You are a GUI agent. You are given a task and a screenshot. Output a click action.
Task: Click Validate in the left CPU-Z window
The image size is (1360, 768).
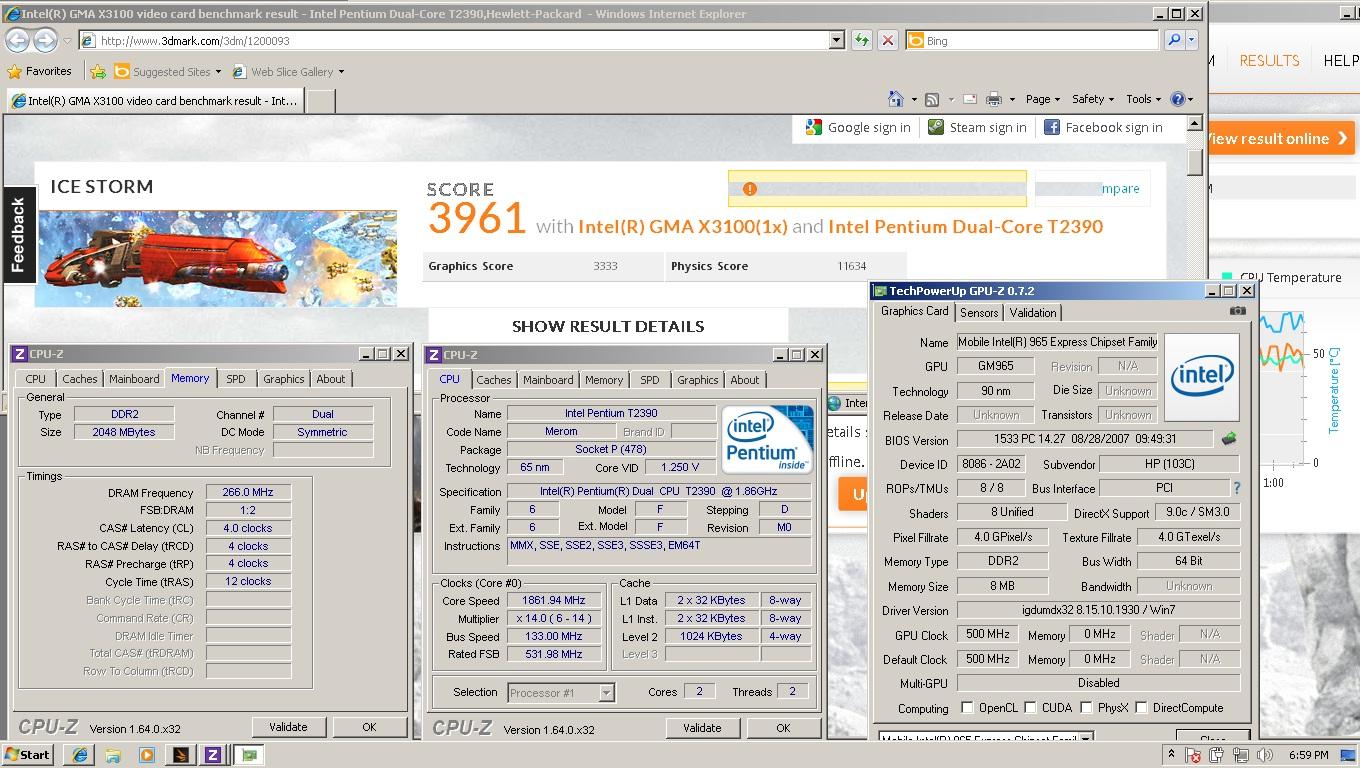tap(288, 727)
